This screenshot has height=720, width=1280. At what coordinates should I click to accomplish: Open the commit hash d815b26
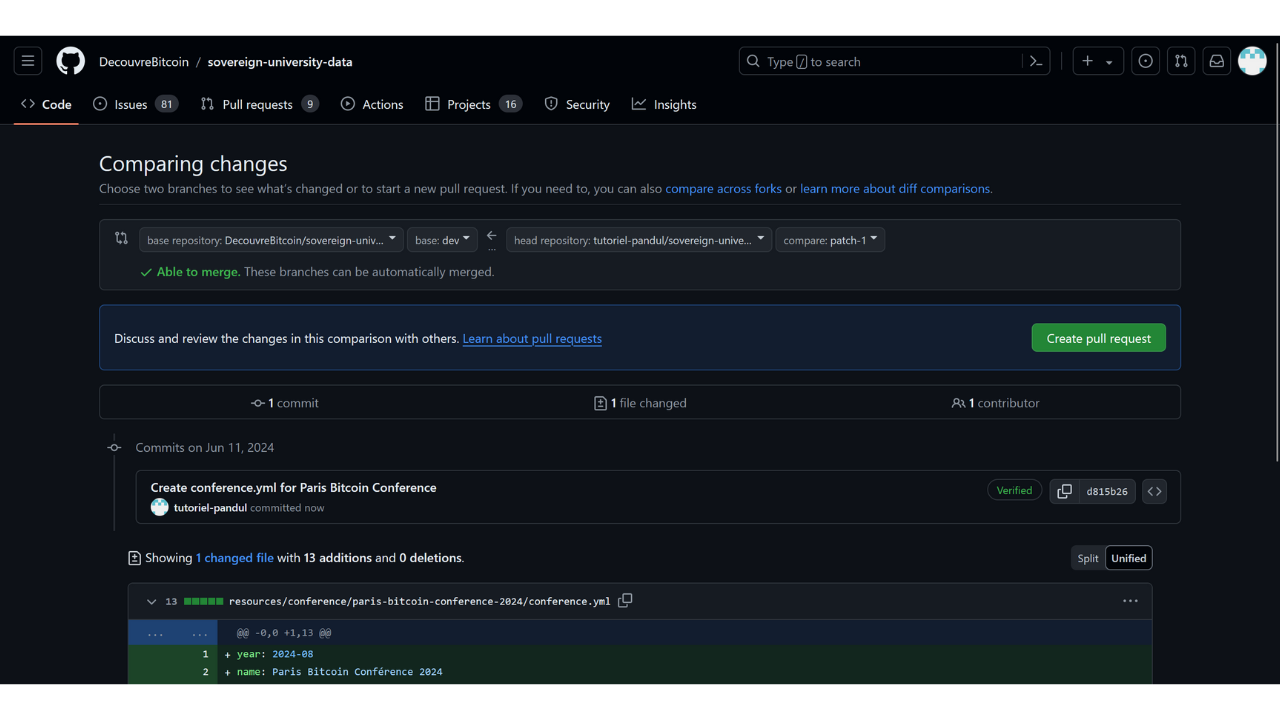(x=1107, y=491)
